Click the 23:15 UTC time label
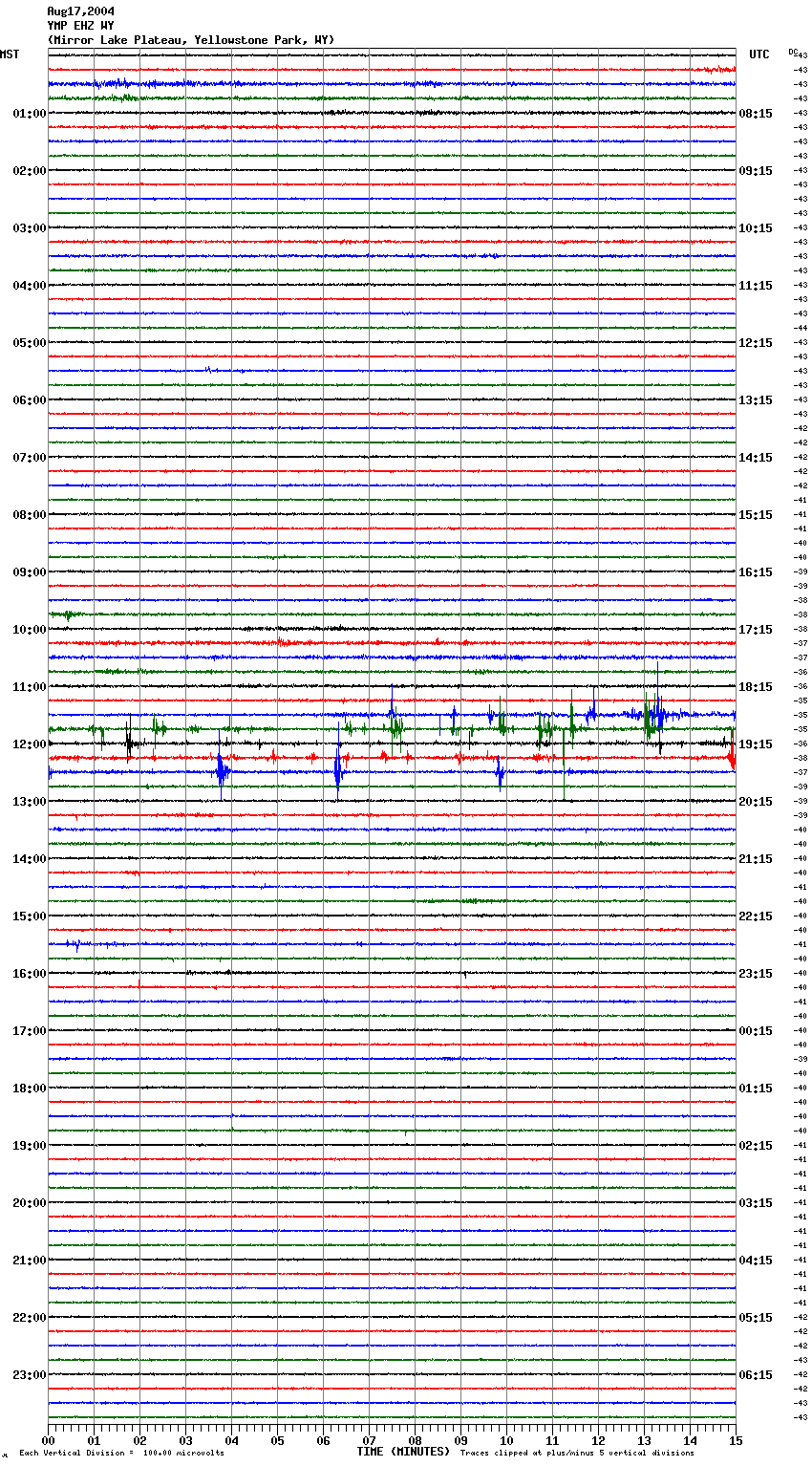The width and height of the screenshot is (812, 1466). (756, 974)
